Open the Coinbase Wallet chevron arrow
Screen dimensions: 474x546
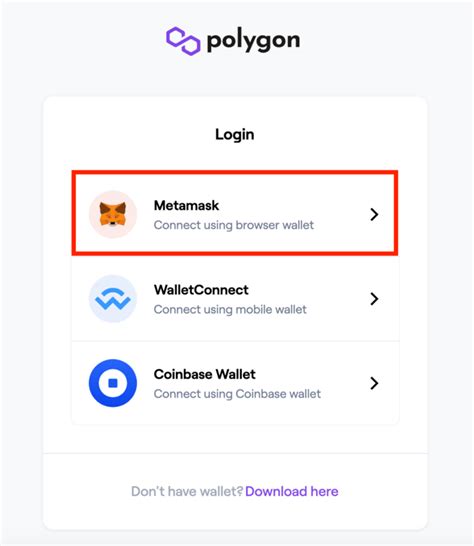[374, 383]
